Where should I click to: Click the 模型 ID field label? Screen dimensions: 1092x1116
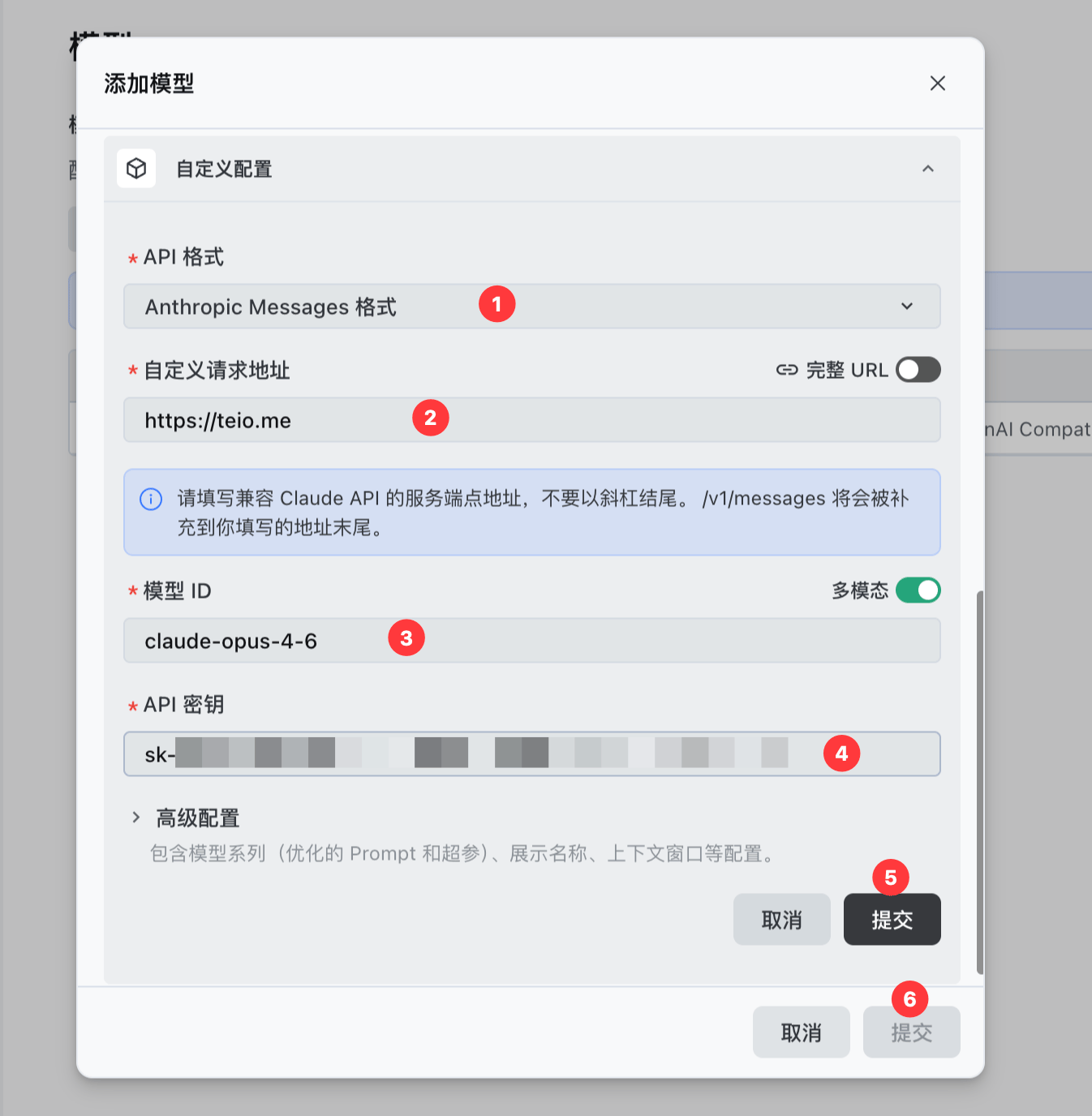click(178, 591)
